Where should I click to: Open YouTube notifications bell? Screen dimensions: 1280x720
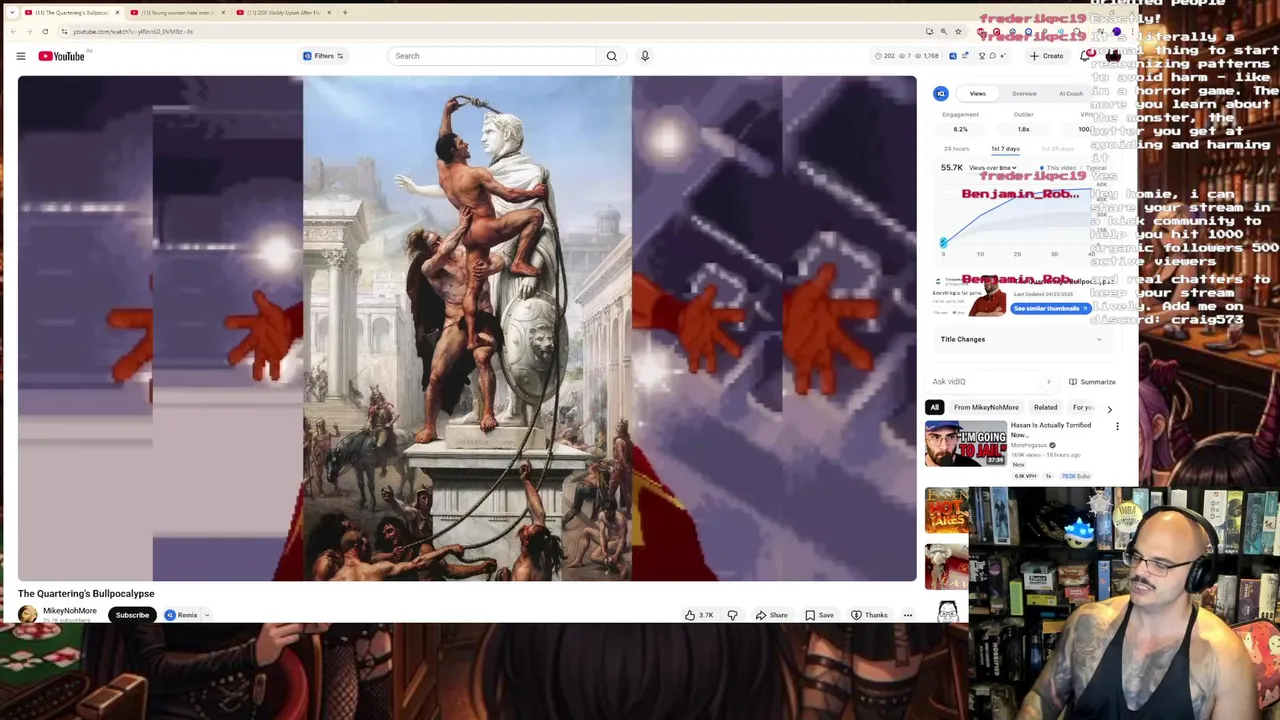tap(1085, 56)
